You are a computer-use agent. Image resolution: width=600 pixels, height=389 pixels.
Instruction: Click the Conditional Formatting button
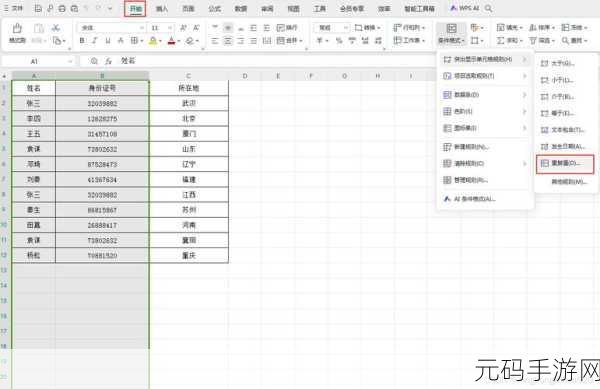coord(452,33)
